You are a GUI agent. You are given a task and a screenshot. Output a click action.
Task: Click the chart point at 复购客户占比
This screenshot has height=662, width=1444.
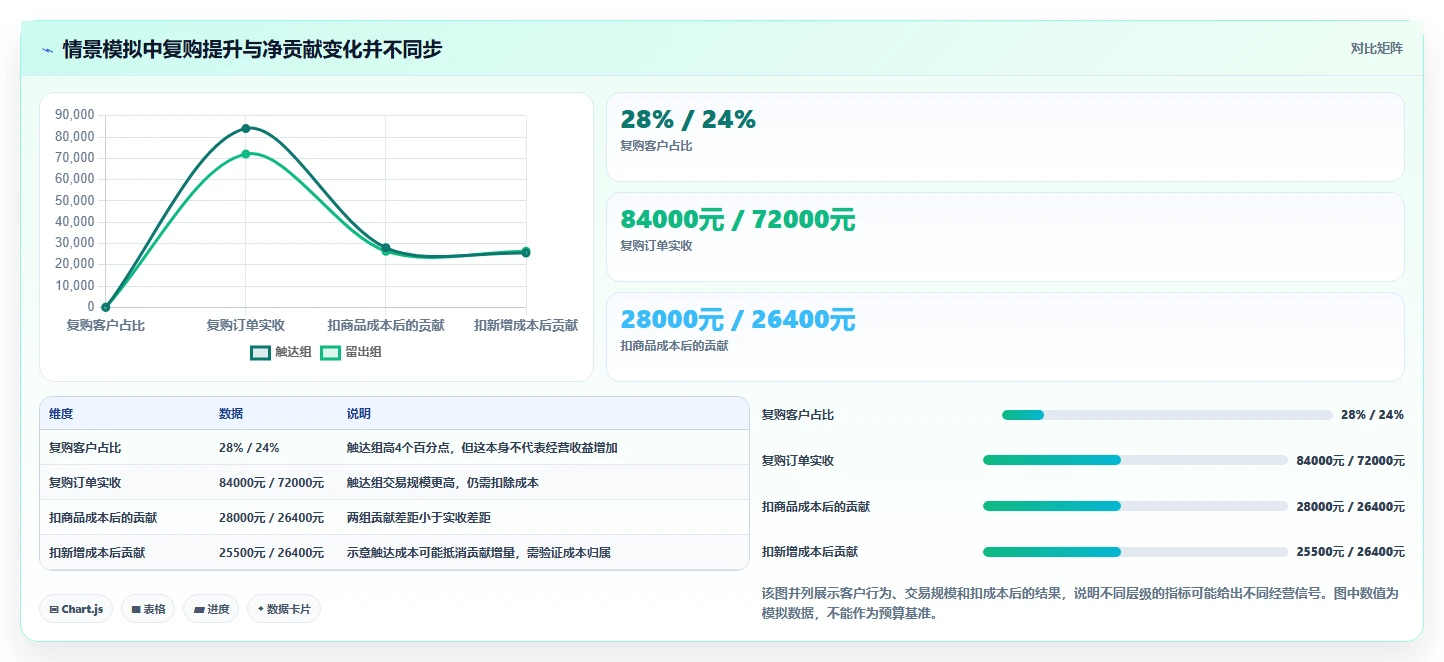(x=105, y=307)
